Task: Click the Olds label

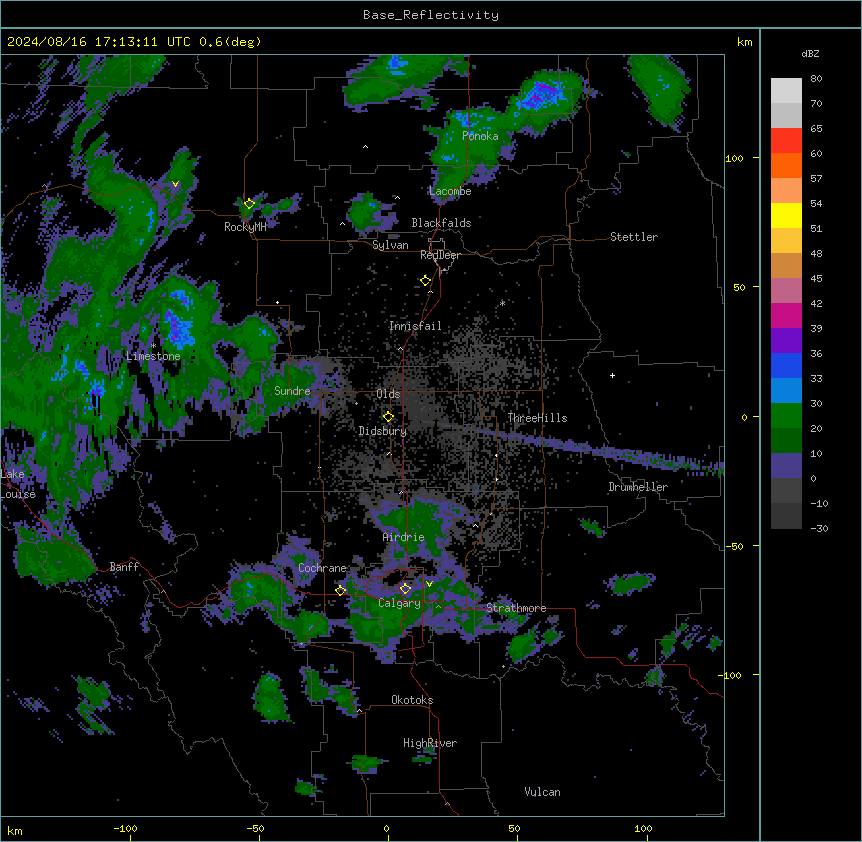Action: click(388, 394)
